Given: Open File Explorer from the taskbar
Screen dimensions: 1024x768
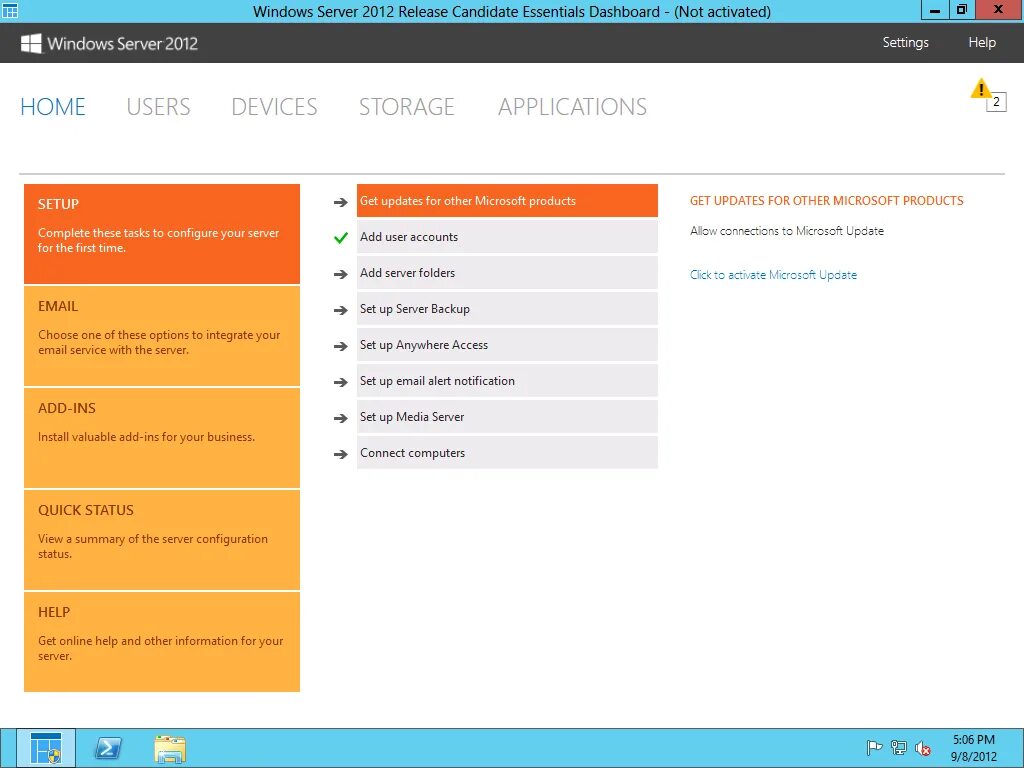Looking at the screenshot, I should [170, 748].
